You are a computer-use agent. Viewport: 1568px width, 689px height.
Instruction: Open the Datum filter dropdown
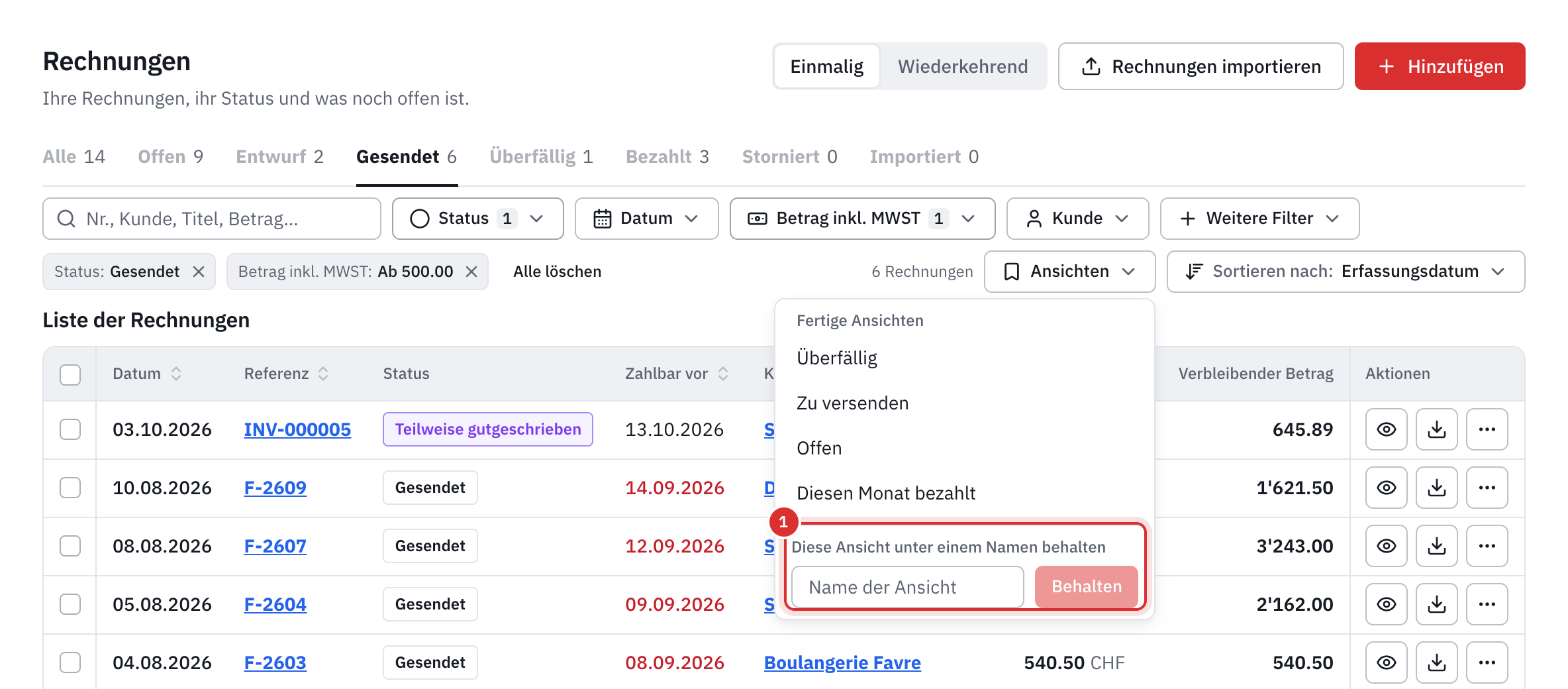(x=646, y=219)
